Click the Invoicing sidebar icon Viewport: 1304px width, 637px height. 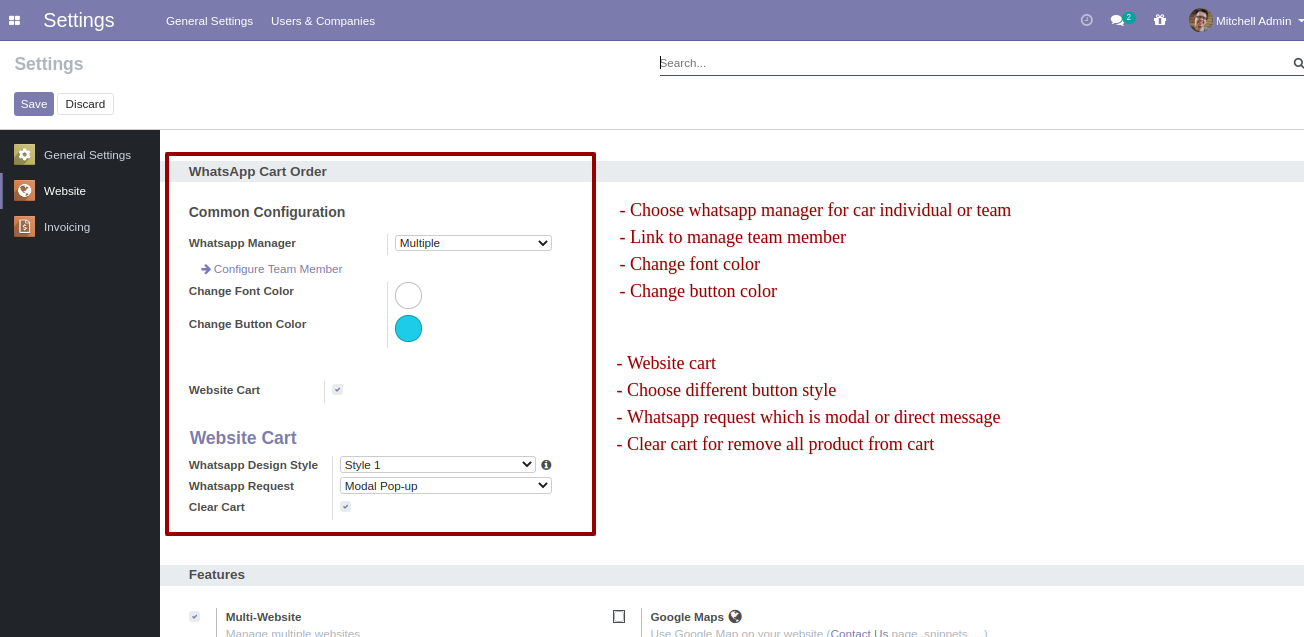[25, 227]
